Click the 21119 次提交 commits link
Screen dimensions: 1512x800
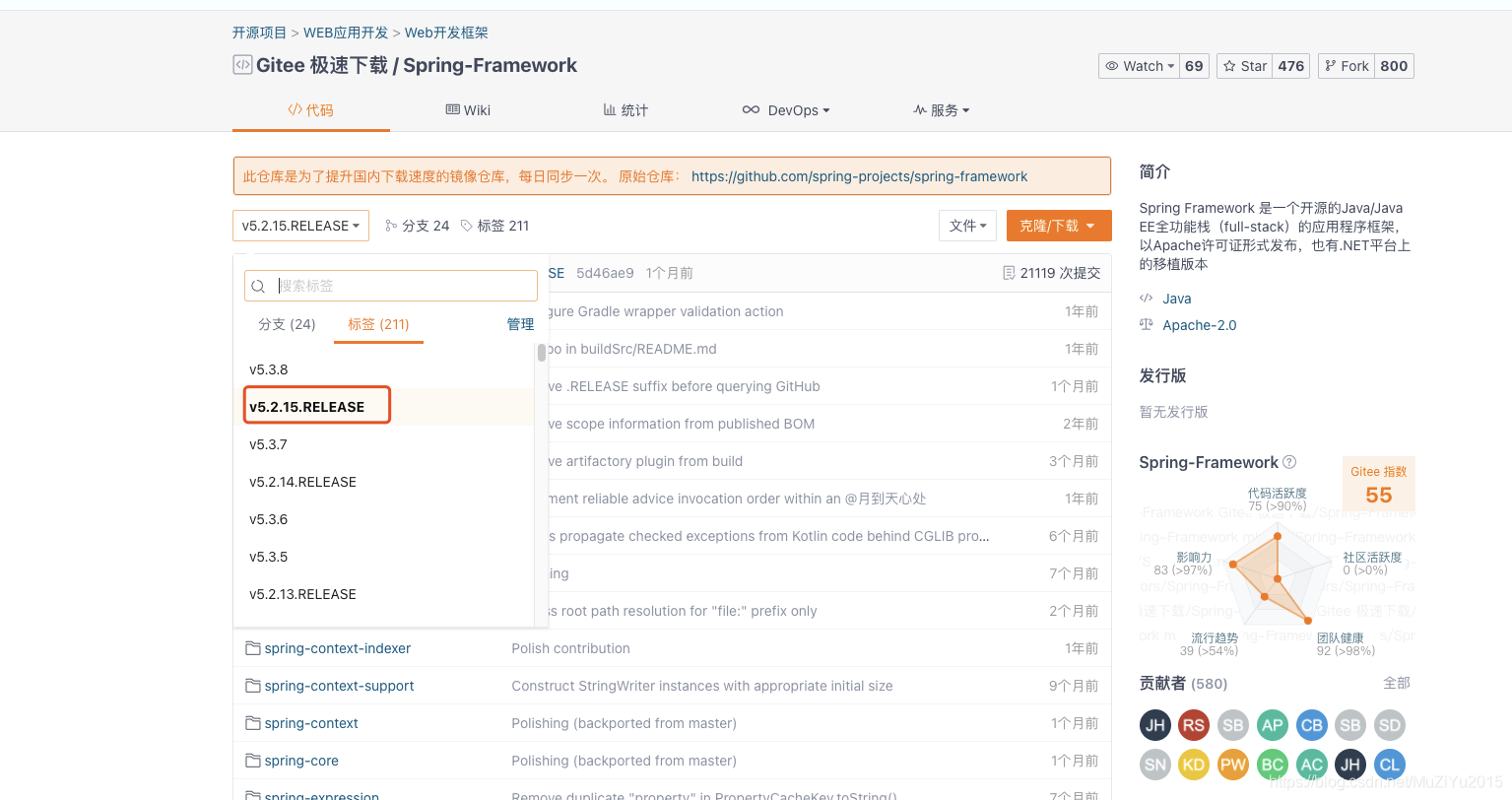1060,273
